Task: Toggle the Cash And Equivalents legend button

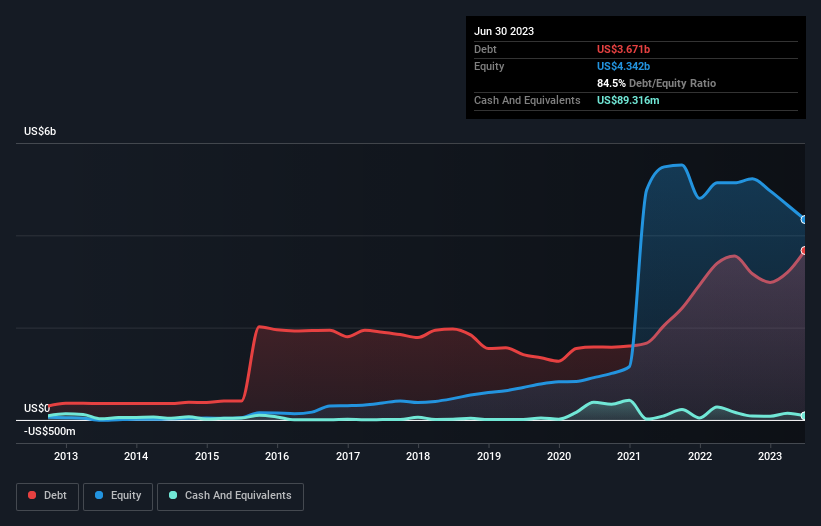Action: tap(230, 496)
